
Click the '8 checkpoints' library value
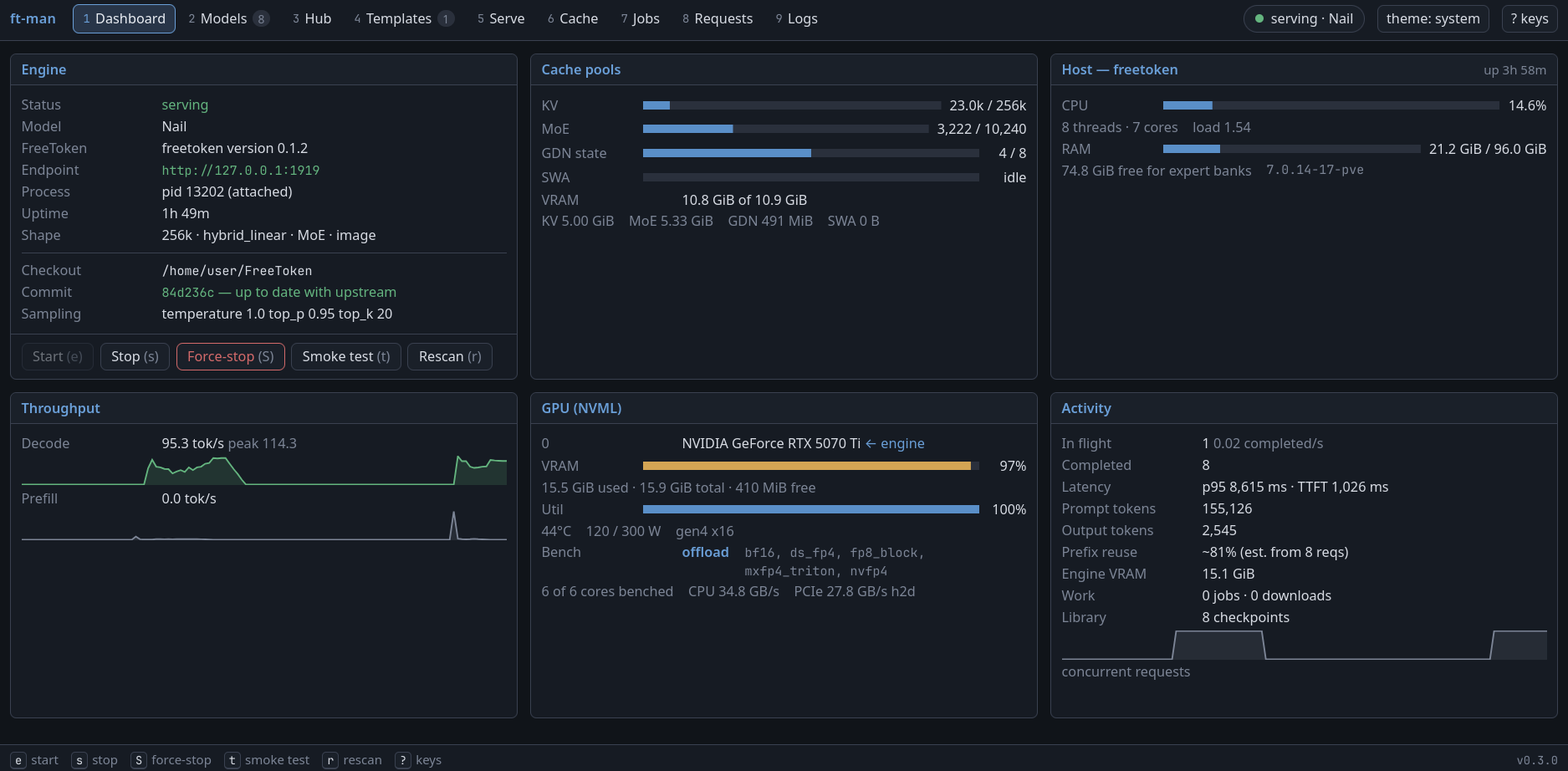(x=1245, y=617)
